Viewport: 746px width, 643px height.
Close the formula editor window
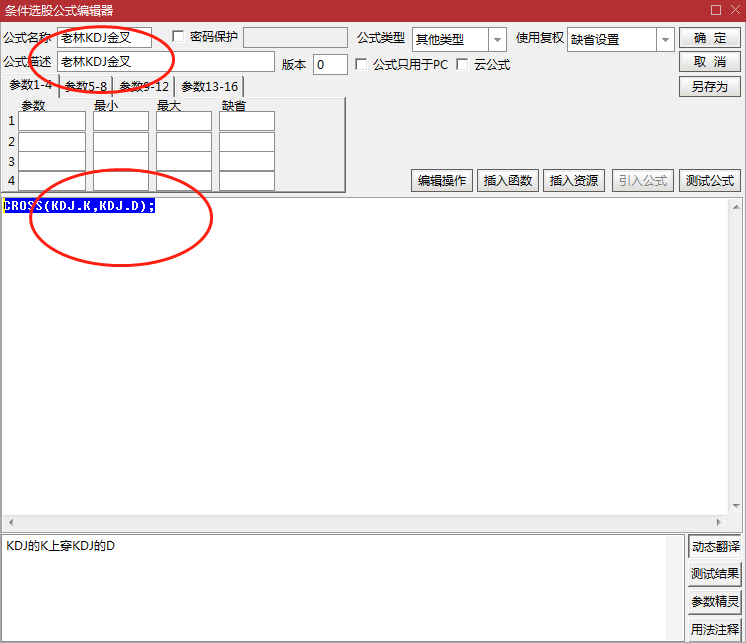point(735,10)
